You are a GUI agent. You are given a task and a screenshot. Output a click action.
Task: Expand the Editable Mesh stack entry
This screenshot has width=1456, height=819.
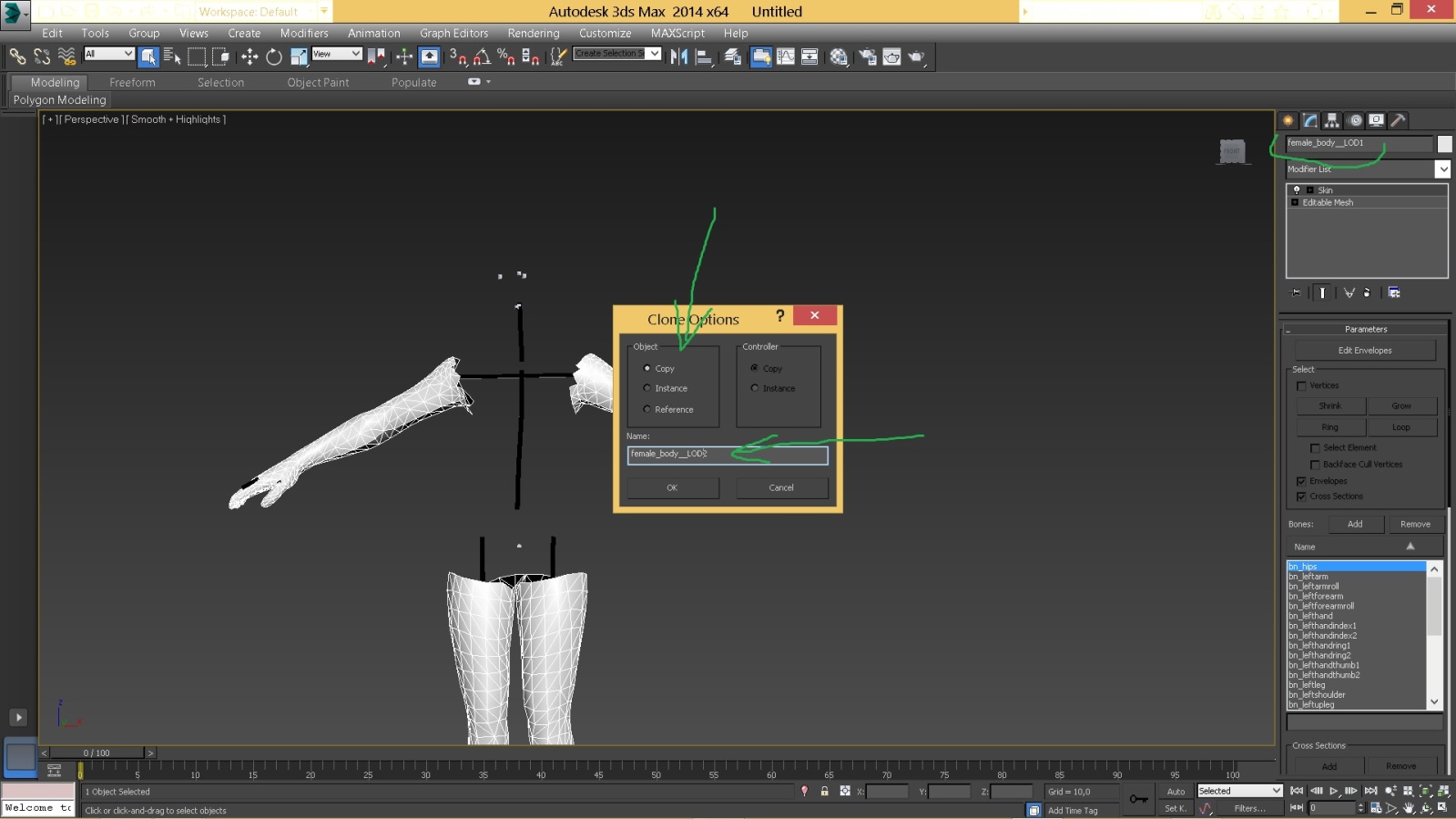click(1295, 203)
